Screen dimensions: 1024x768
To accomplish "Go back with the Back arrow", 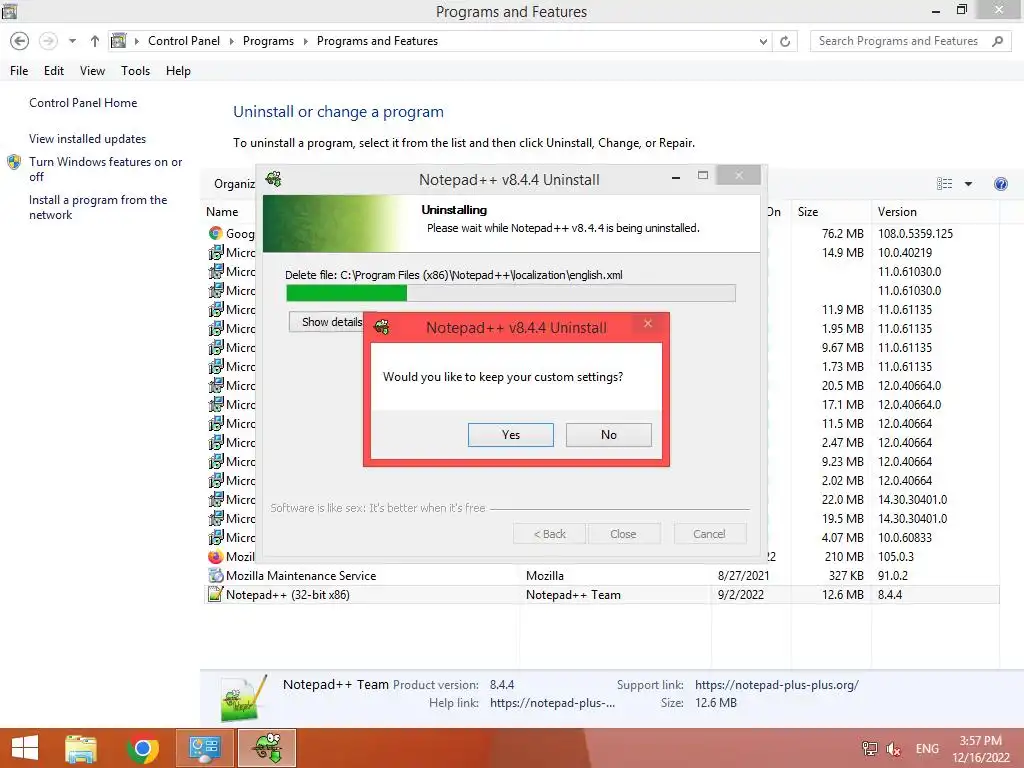I will coord(20,41).
